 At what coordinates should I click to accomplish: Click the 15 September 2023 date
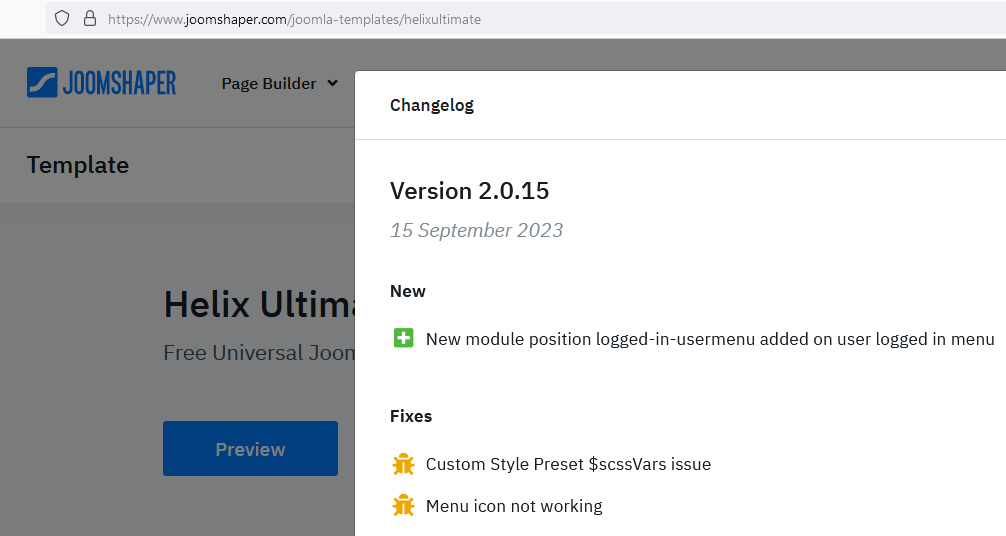click(x=476, y=230)
